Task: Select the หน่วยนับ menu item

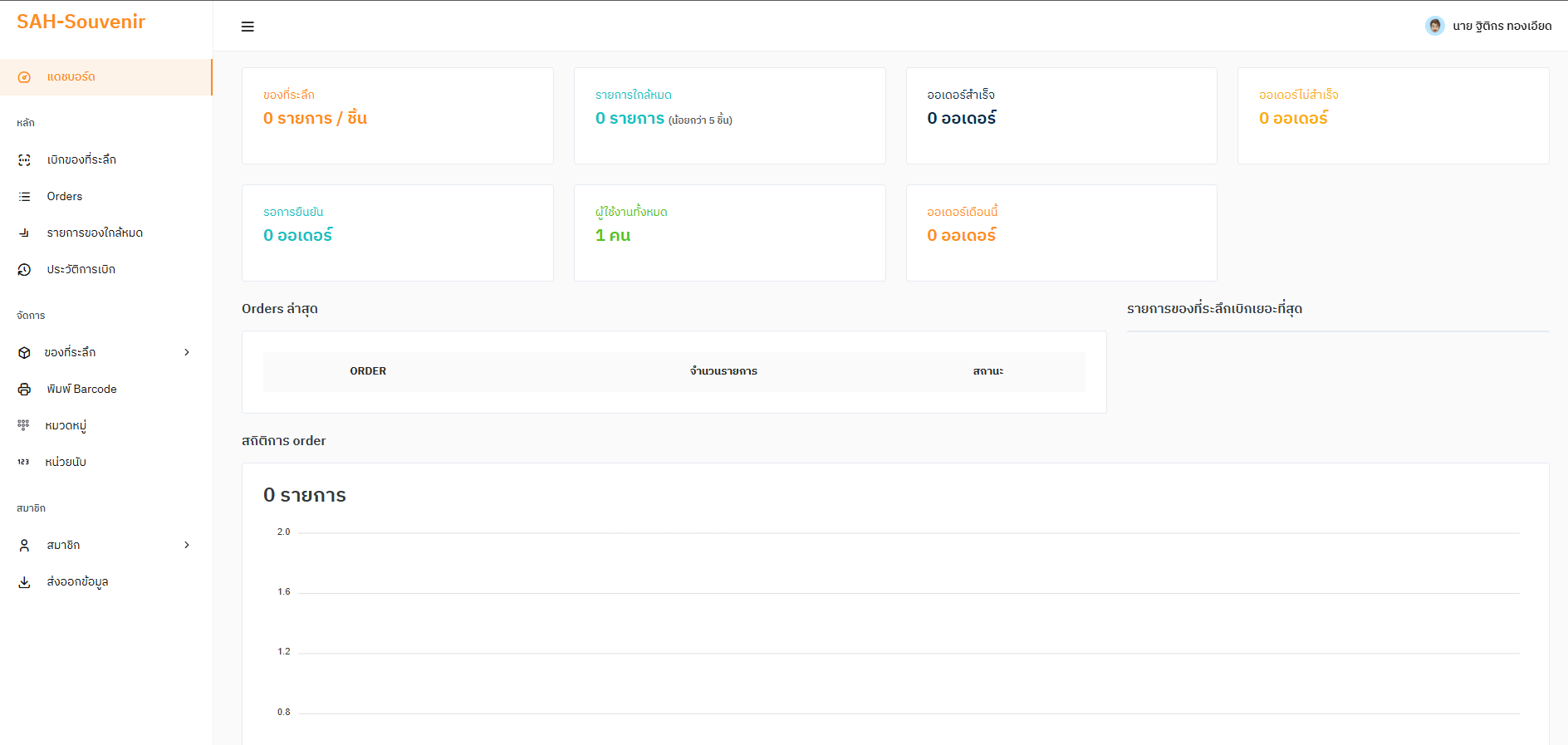Action: click(x=66, y=462)
